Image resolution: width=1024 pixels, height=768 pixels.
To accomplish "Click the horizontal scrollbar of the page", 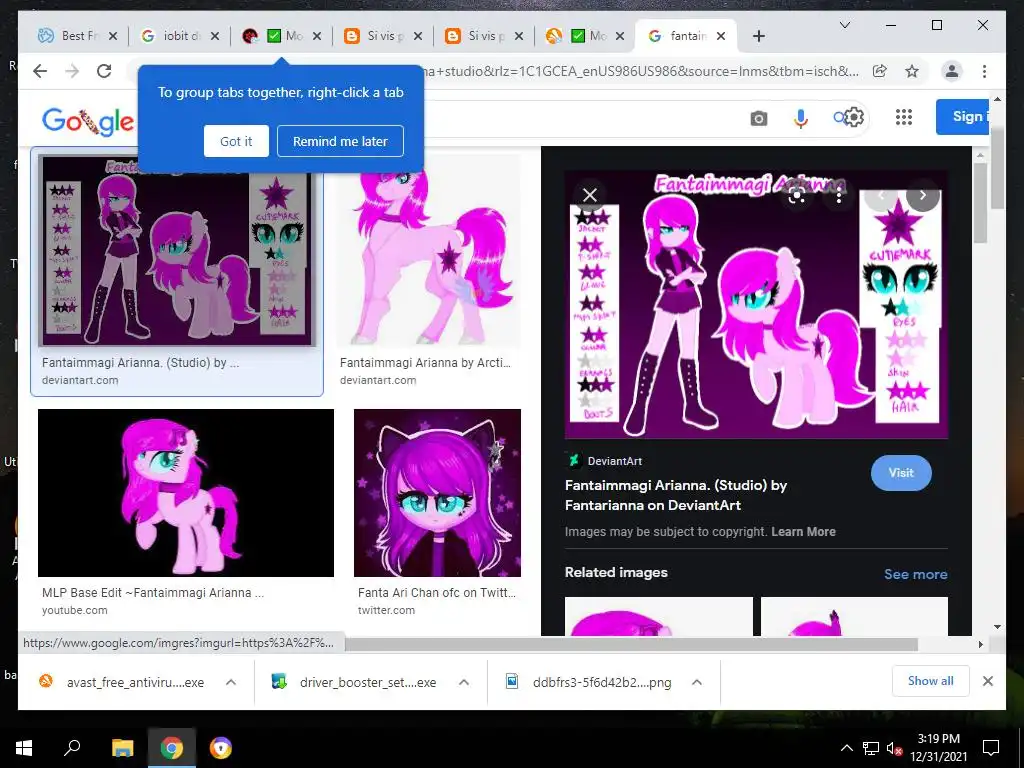I will point(631,645).
